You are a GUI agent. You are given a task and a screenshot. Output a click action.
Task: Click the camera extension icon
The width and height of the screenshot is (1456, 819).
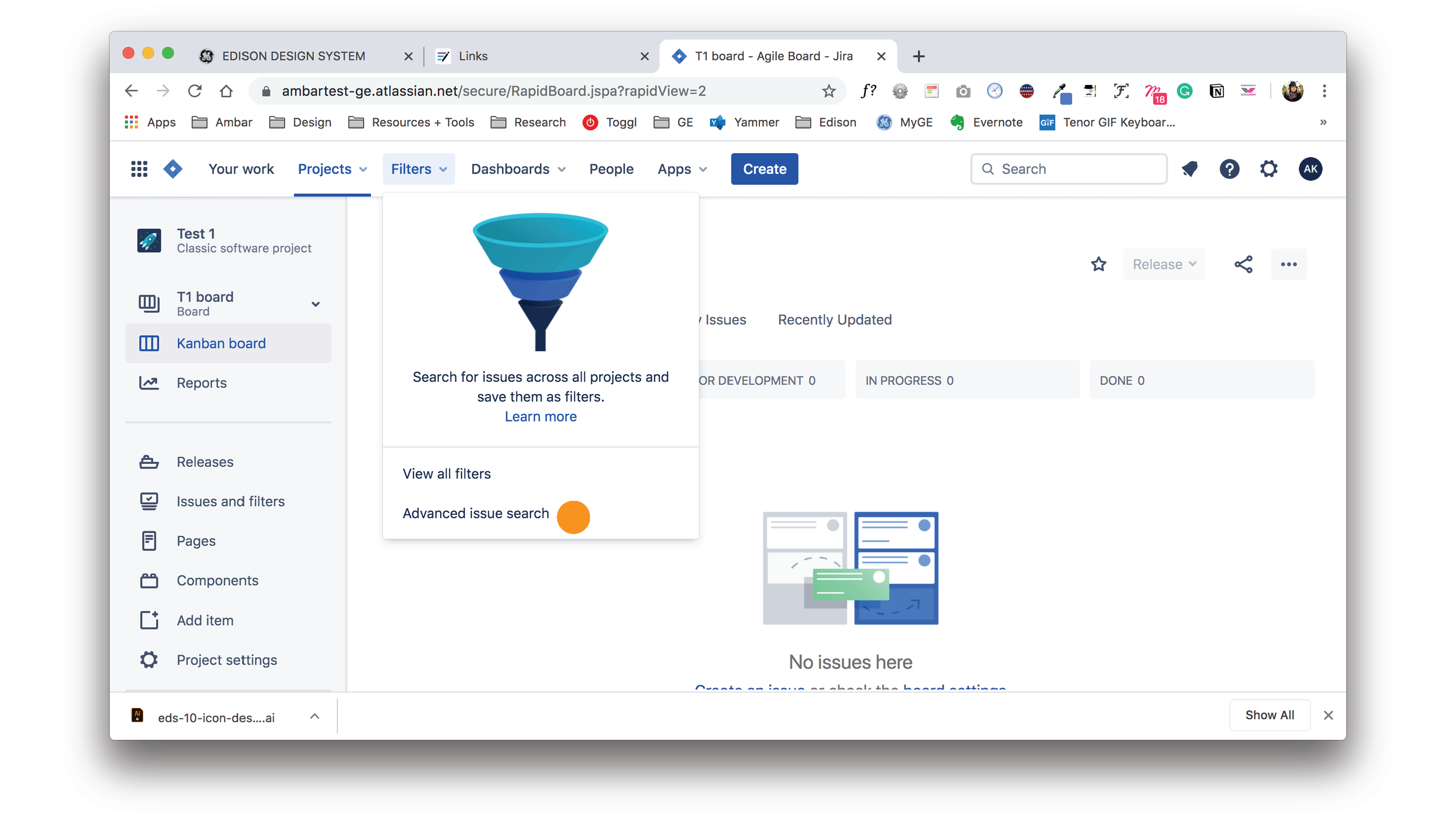963,91
